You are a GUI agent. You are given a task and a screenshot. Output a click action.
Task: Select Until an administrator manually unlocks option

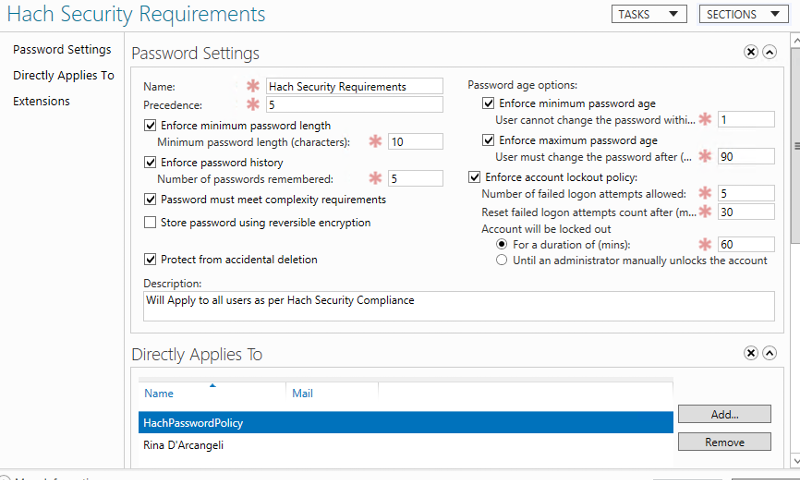point(502,260)
